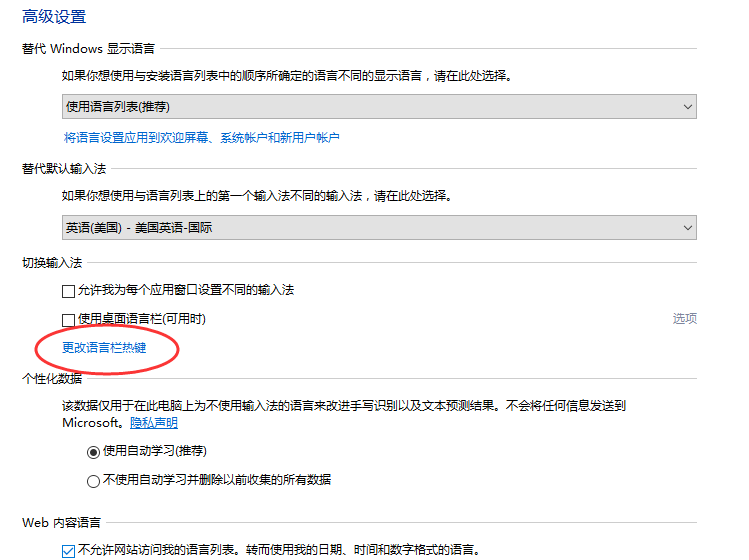Viewport: 749px width, 560px height.
Task: Click the 高级设置 page title
Action: click(x=54, y=17)
